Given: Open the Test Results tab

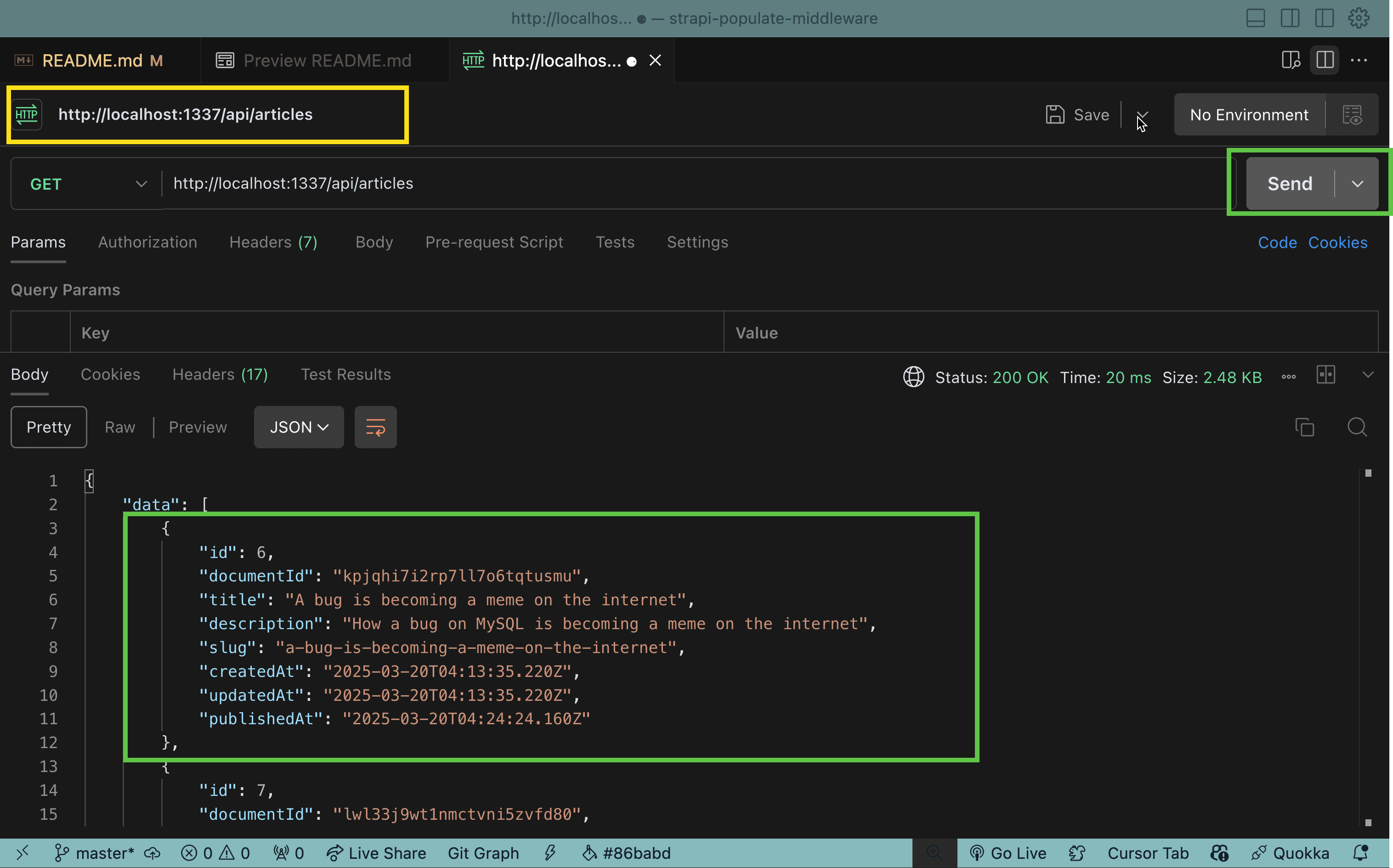Looking at the screenshot, I should 345,374.
